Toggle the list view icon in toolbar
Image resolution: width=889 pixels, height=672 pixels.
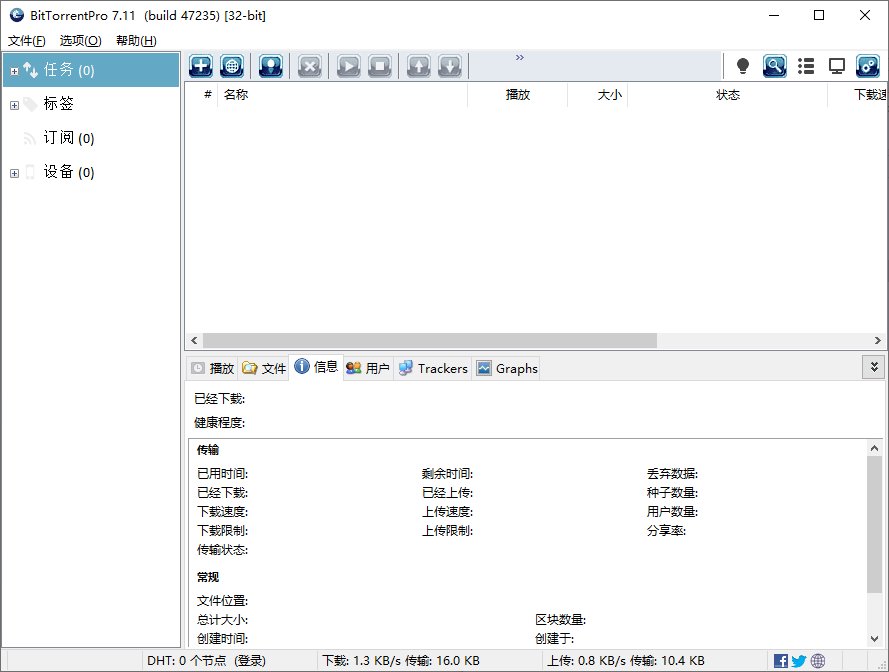pyautogui.click(x=805, y=66)
